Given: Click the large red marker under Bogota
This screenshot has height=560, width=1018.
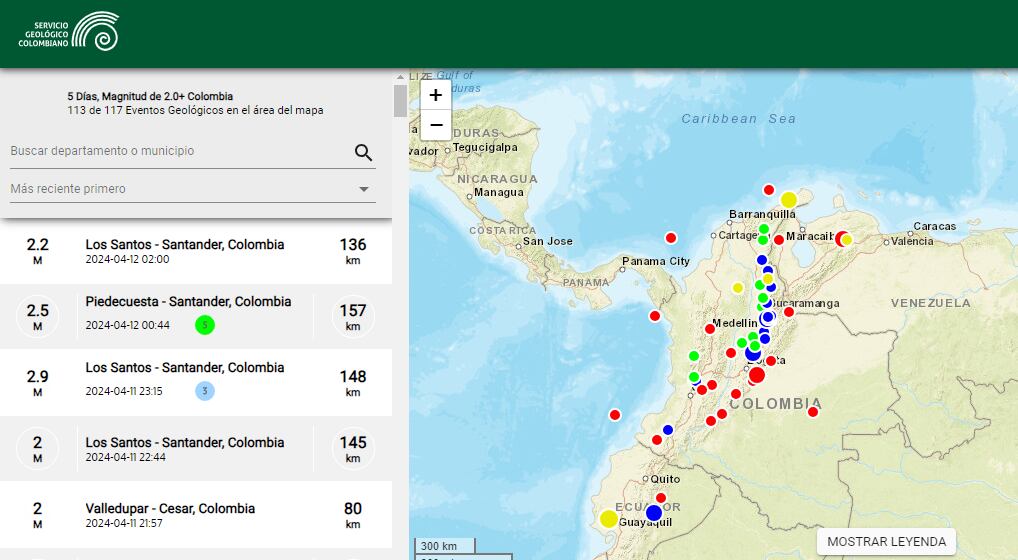Looking at the screenshot, I should coord(756,375).
